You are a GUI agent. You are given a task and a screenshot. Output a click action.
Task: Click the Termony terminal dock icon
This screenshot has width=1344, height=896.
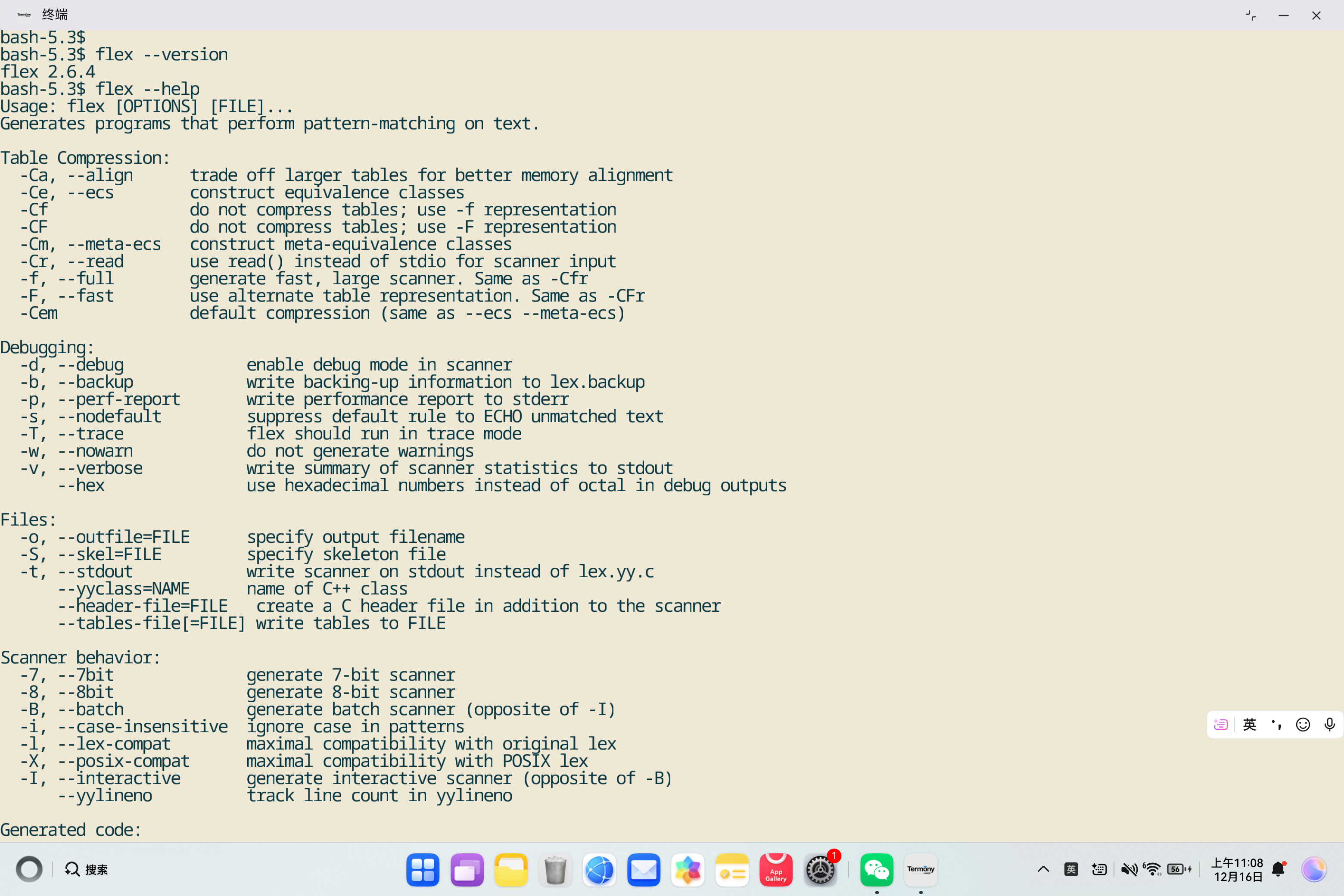[920, 869]
